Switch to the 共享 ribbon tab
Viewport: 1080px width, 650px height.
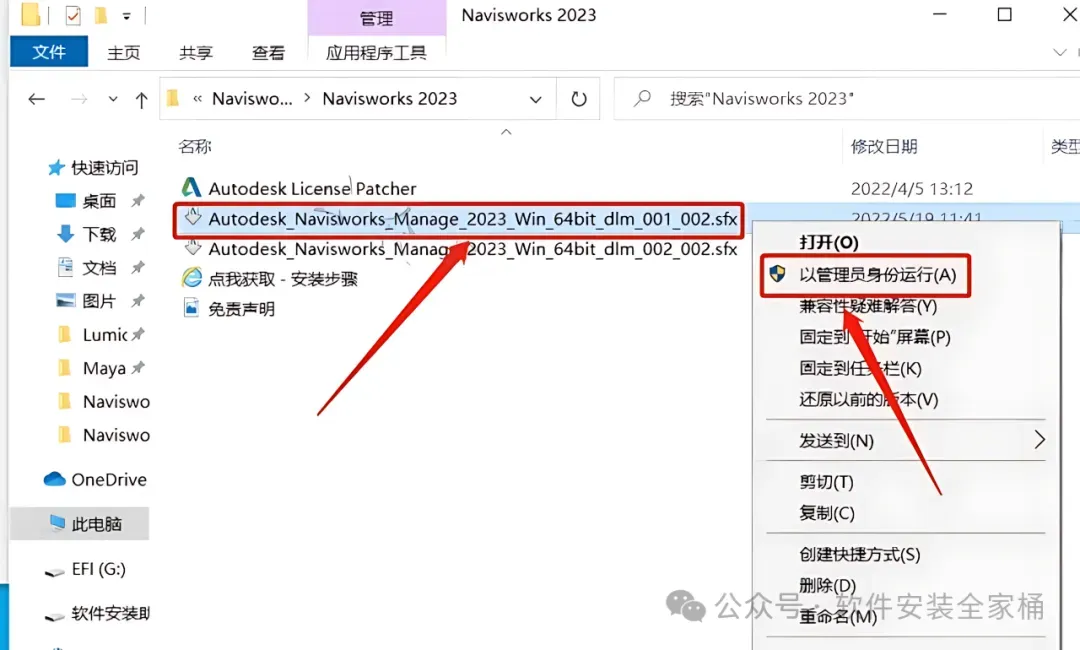196,52
